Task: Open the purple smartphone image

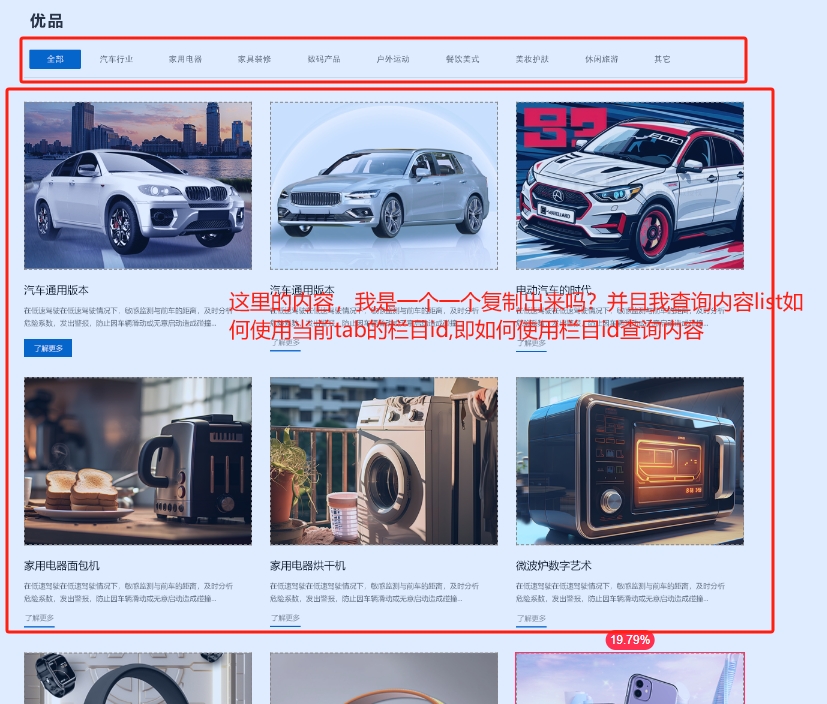Action: pyautogui.click(x=630, y=678)
